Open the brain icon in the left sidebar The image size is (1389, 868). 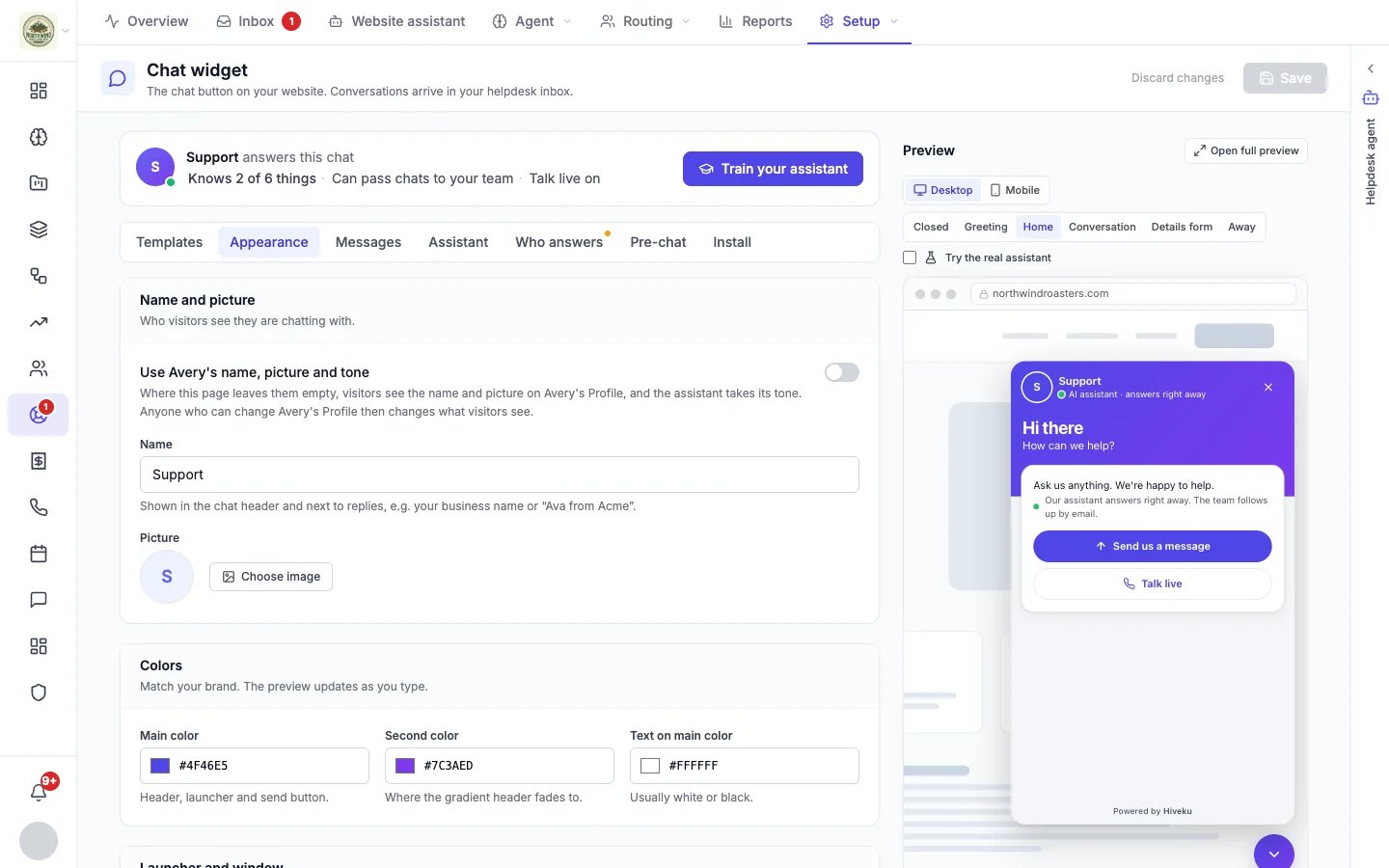(x=39, y=137)
